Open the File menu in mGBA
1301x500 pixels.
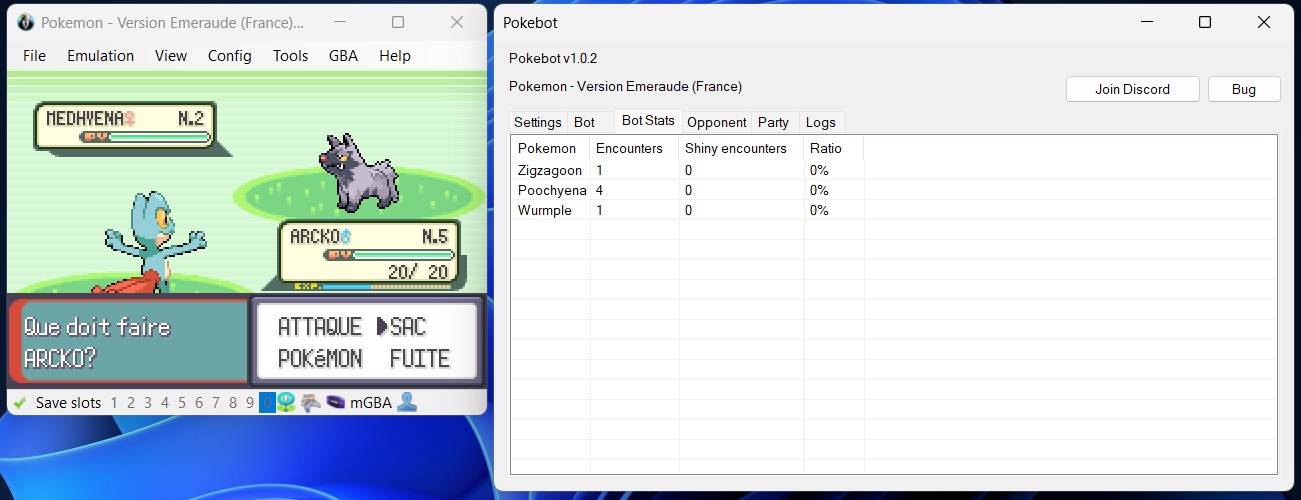point(34,56)
